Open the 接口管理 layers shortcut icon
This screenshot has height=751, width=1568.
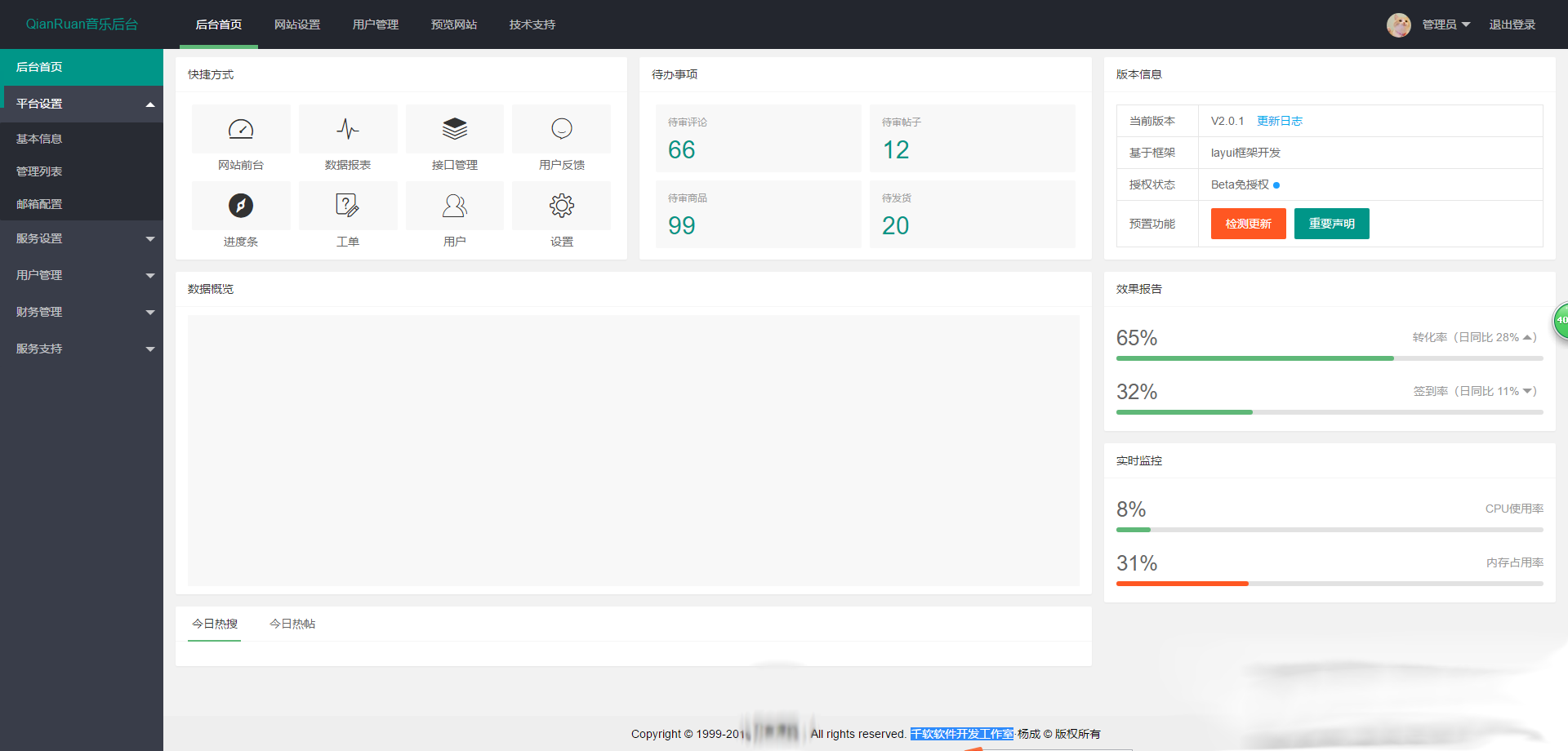pos(455,129)
